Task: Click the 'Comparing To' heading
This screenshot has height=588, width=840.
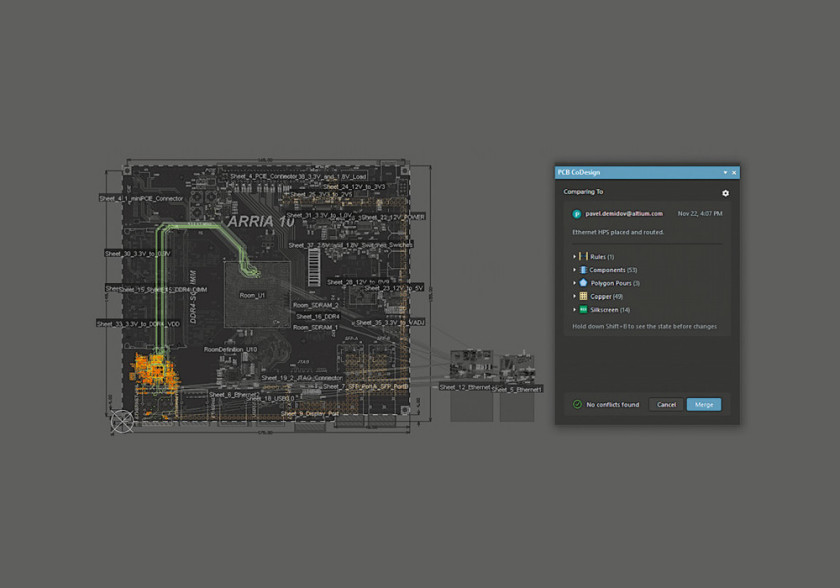Action: coord(583,192)
